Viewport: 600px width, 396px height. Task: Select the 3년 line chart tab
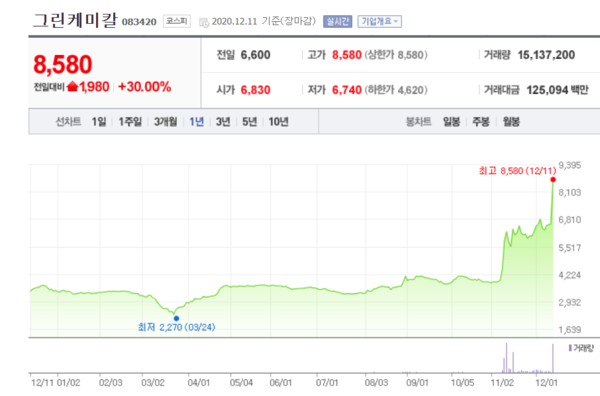[x=223, y=122]
